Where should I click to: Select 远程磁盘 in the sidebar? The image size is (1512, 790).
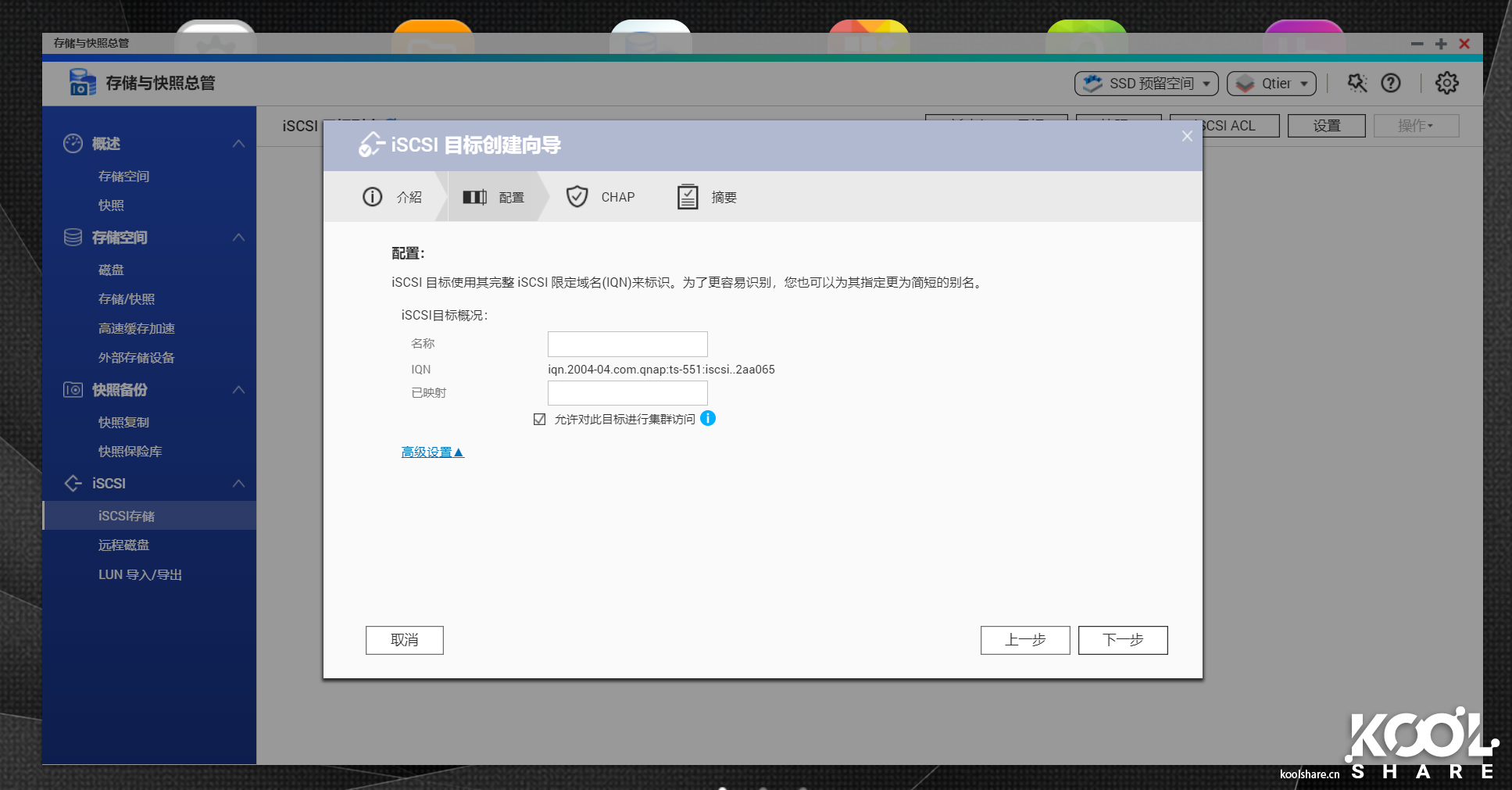click(123, 545)
